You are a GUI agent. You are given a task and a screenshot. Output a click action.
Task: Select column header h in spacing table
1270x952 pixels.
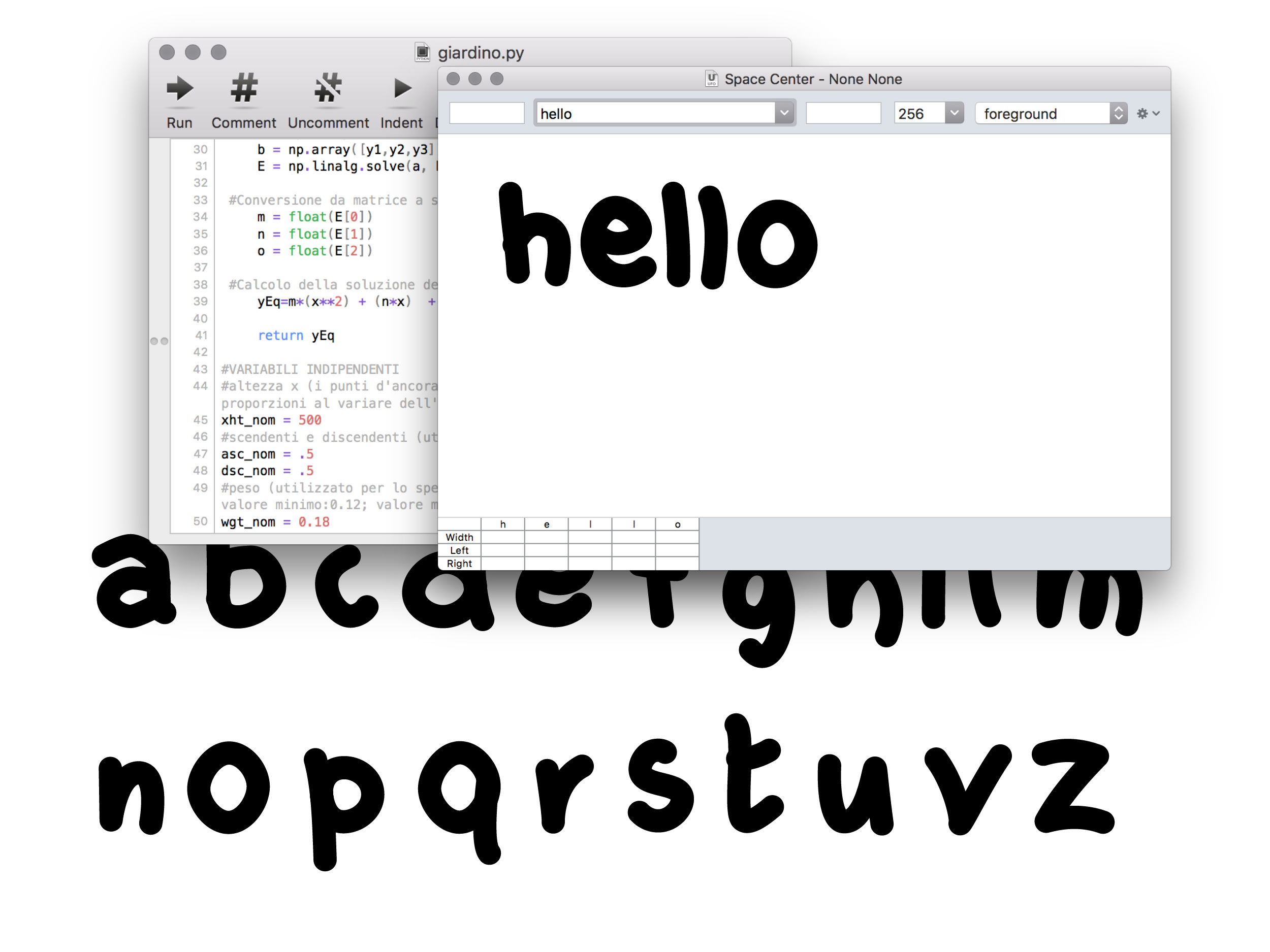(x=503, y=524)
